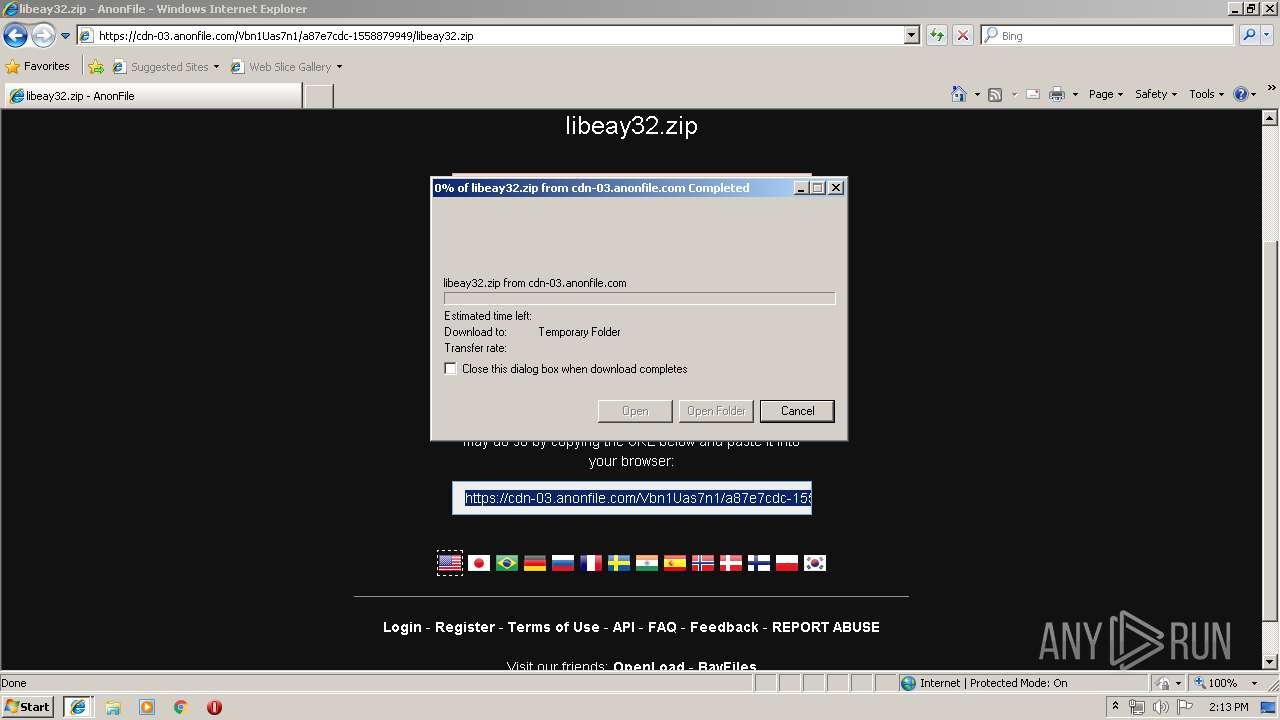Click the Read Mail envelope icon
This screenshot has height=720, width=1280.
1032,94
